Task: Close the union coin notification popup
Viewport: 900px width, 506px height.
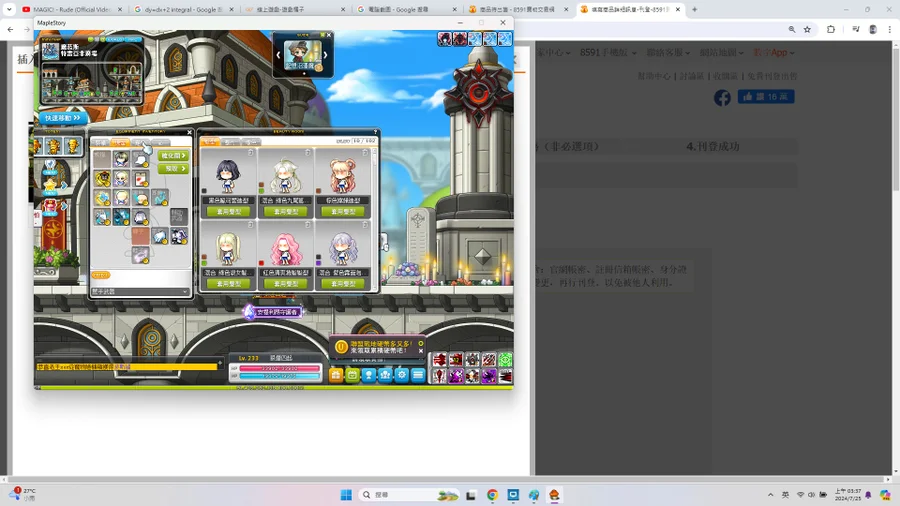Action: click(421, 351)
